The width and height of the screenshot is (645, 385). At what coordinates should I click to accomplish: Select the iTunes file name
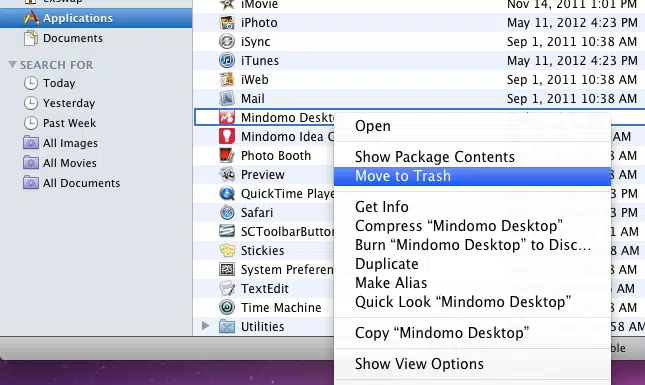tap(260, 60)
